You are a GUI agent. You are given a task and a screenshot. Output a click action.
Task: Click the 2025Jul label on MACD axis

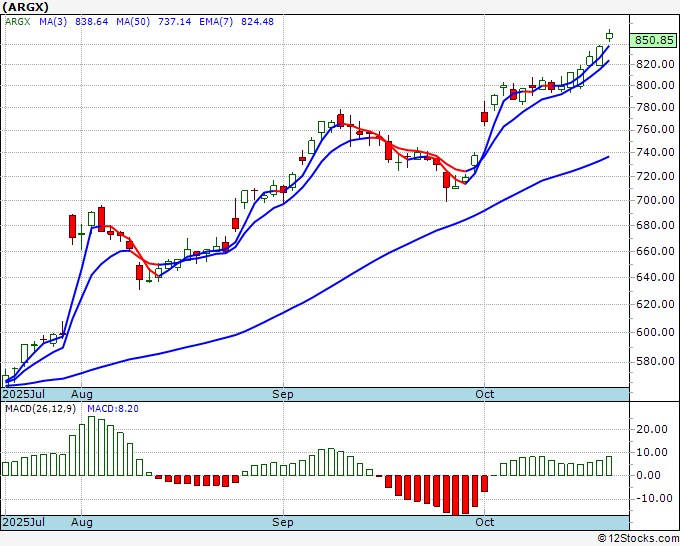coord(23,522)
